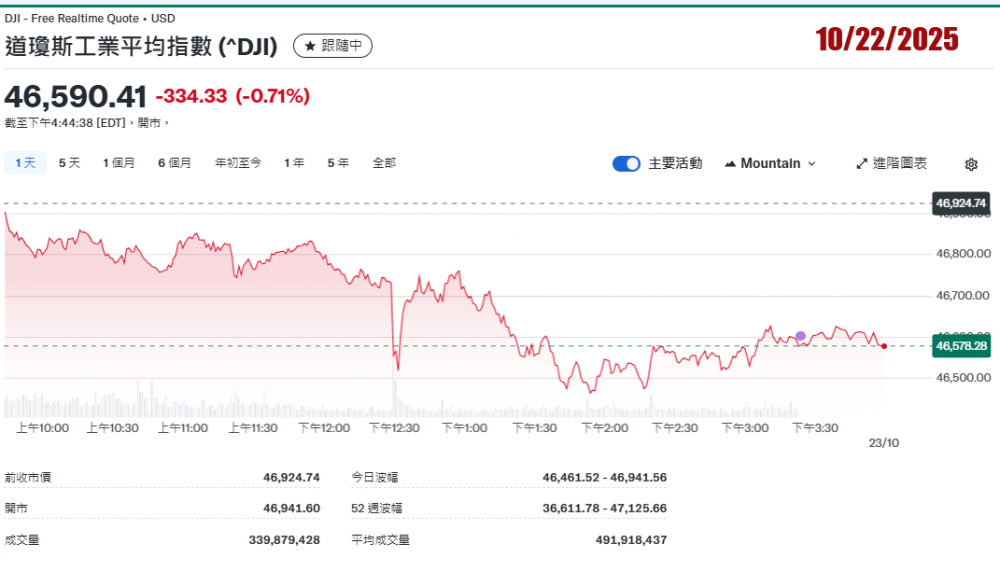
Task: Select the 全部 time range
Action: pyautogui.click(x=384, y=163)
